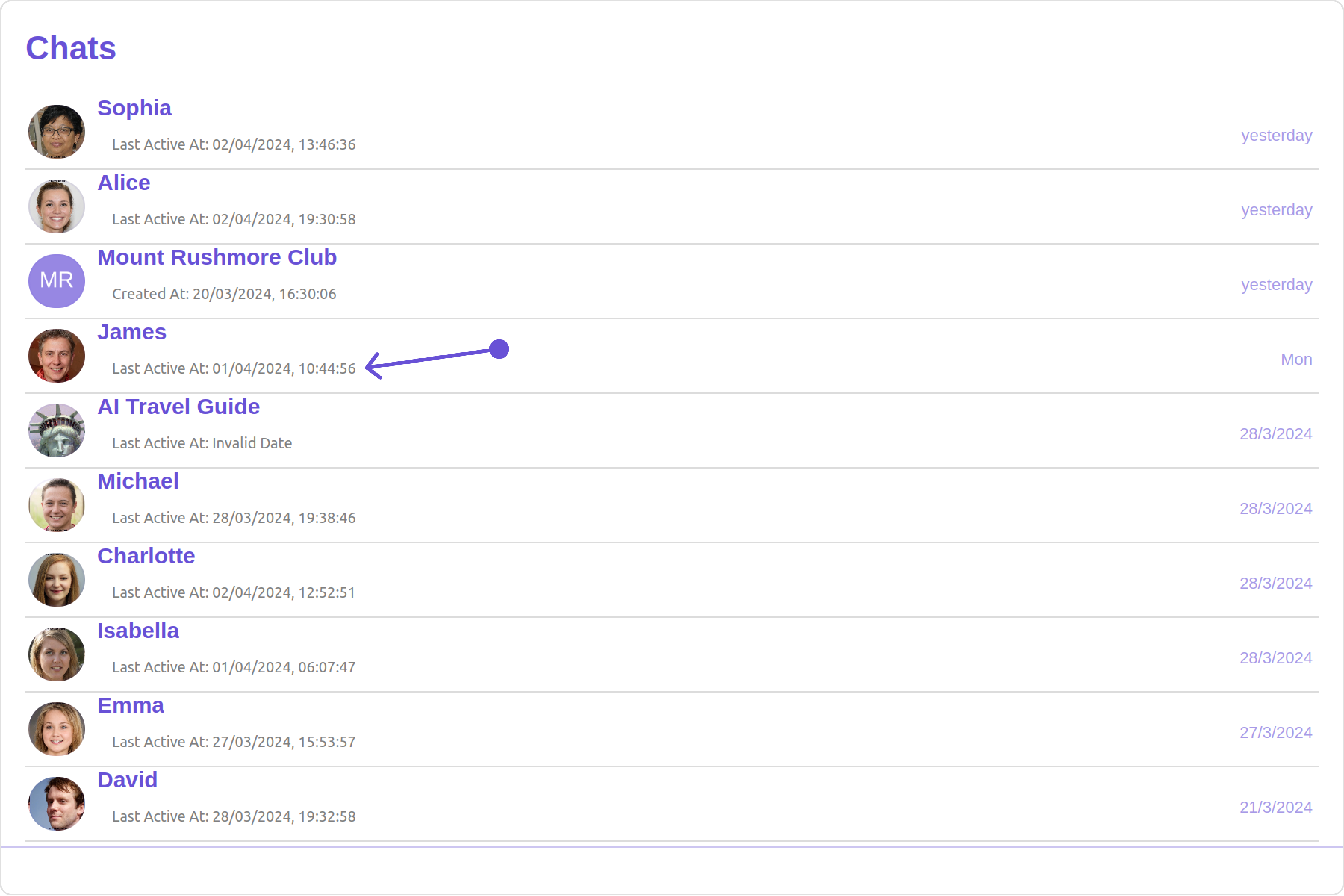Click Alice's profile avatar
The height and width of the screenshot is (896, 1344).
point(57,206)
